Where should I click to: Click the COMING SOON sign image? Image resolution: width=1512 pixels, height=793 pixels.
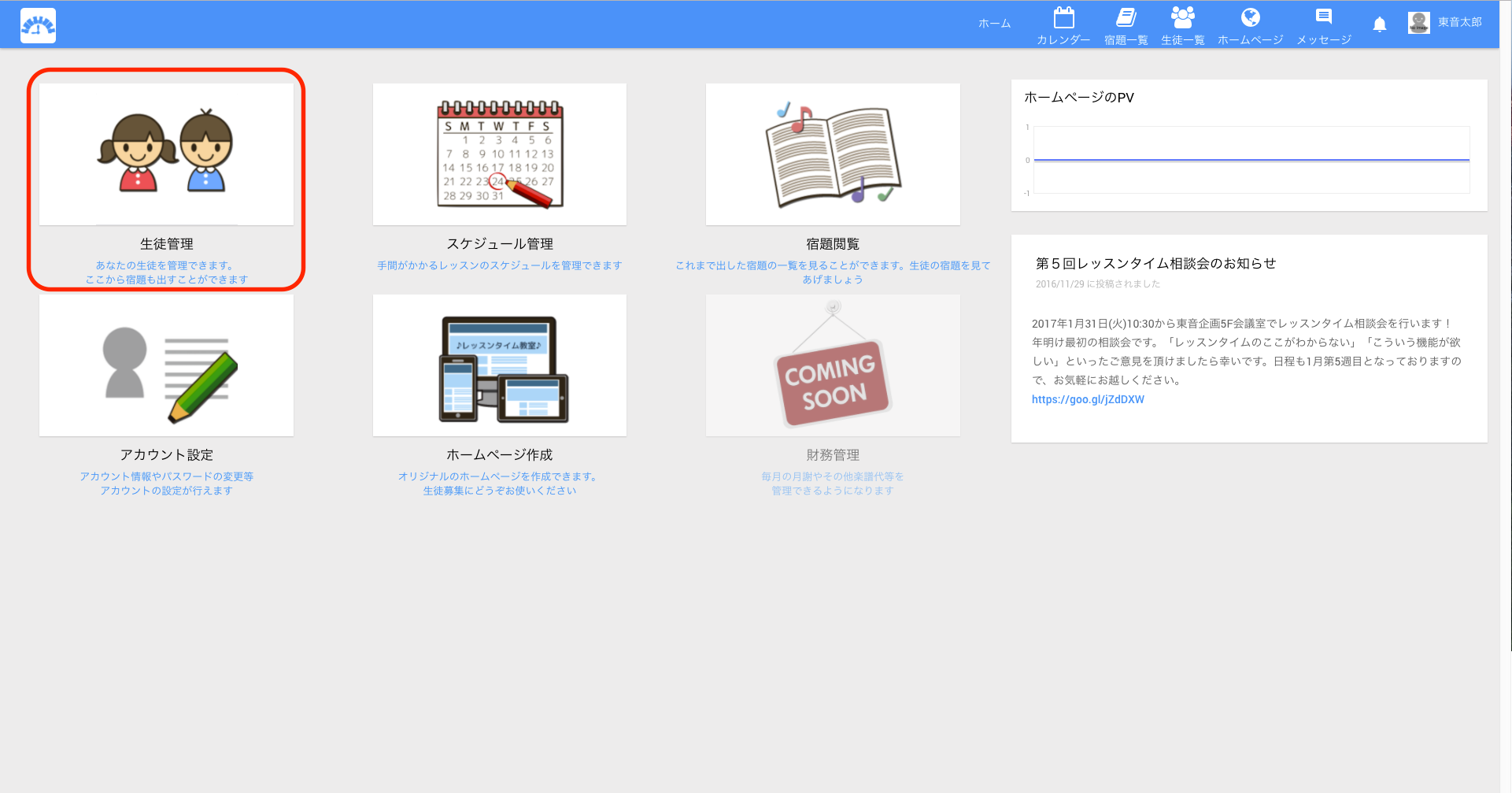pos(833,365)
